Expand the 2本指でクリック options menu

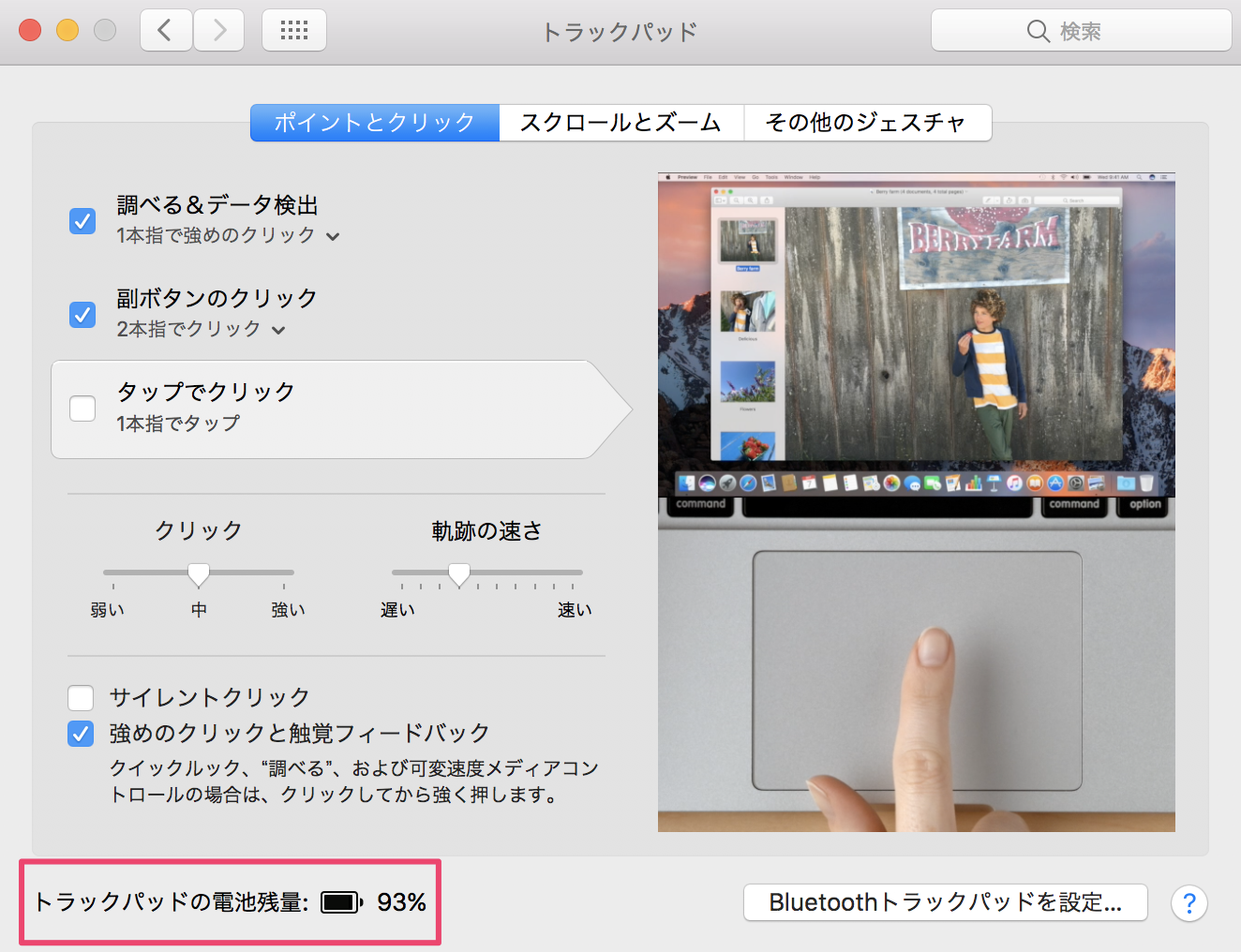click(x=278, y=330)
